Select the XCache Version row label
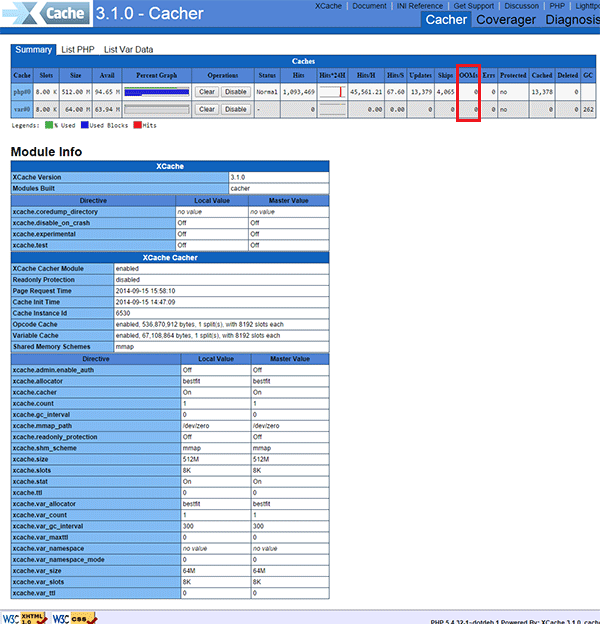This screenshot has width=600, height=624. coord(37,177)
